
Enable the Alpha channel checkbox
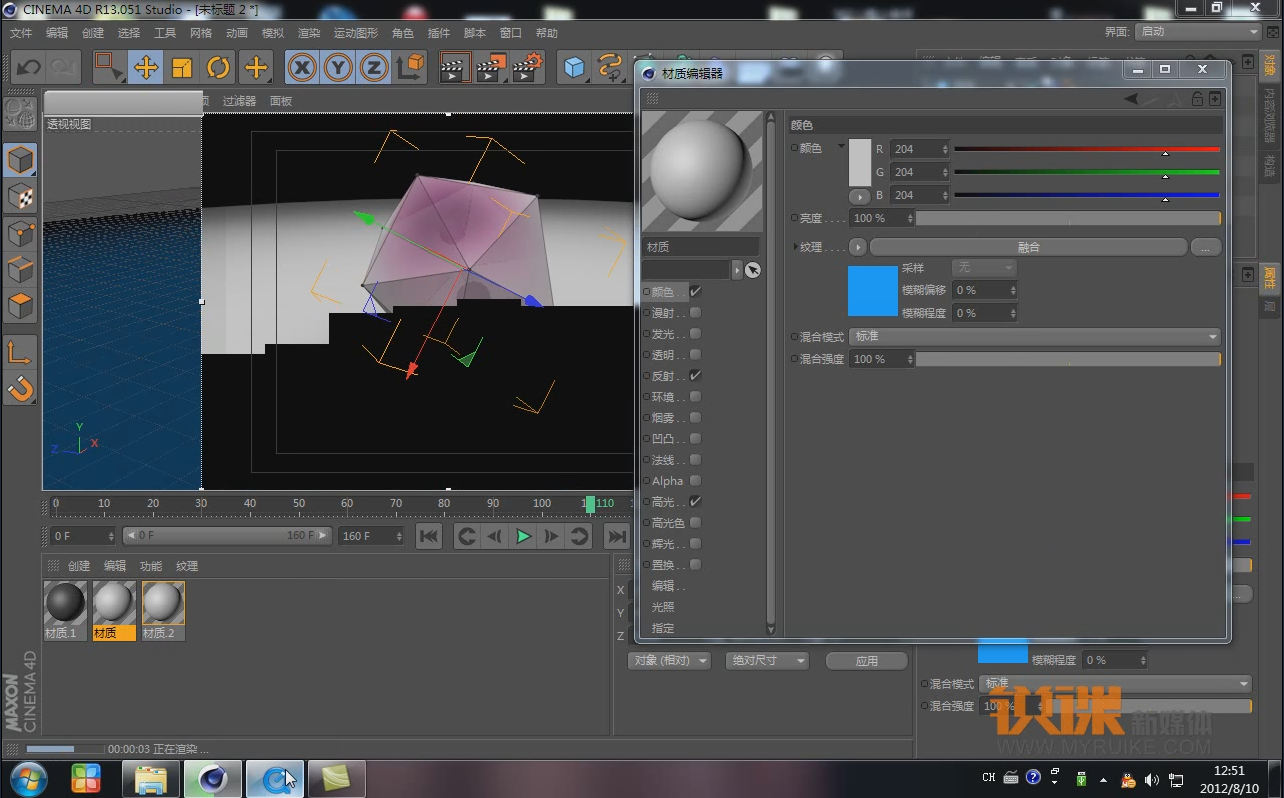pyautogui.click(x=695, y=481)
